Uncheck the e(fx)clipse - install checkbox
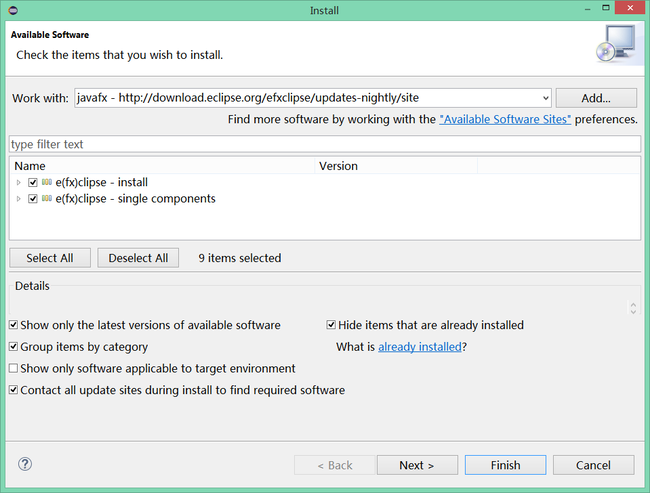 (x=33, y=182)
